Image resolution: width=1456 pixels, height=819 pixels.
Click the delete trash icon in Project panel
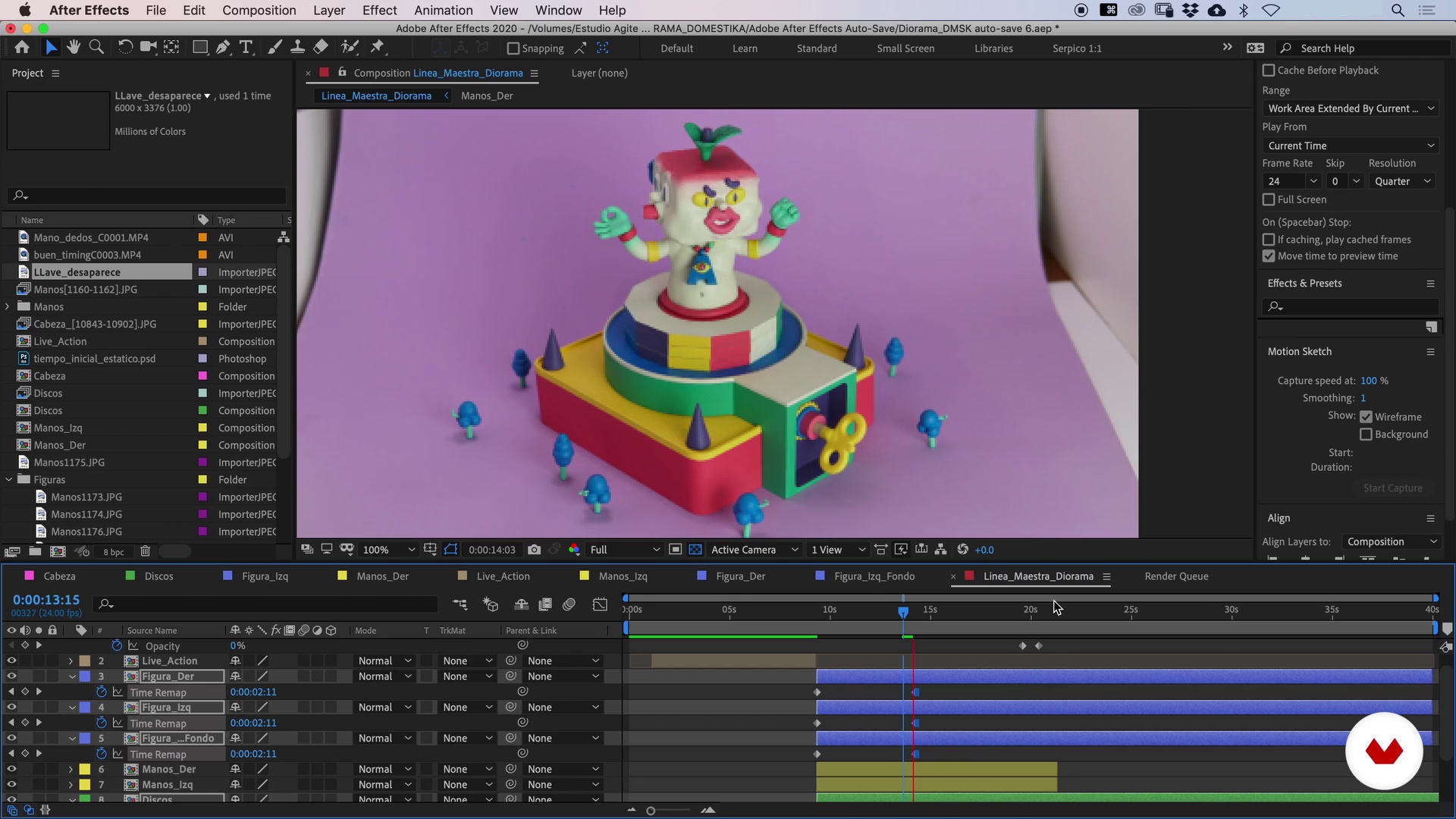[146, 551]
